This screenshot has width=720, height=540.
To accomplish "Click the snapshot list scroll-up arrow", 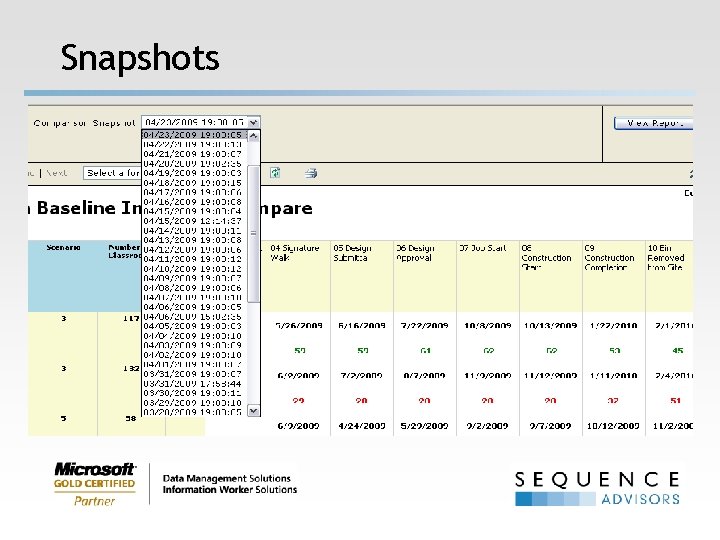I will point(253,136).
